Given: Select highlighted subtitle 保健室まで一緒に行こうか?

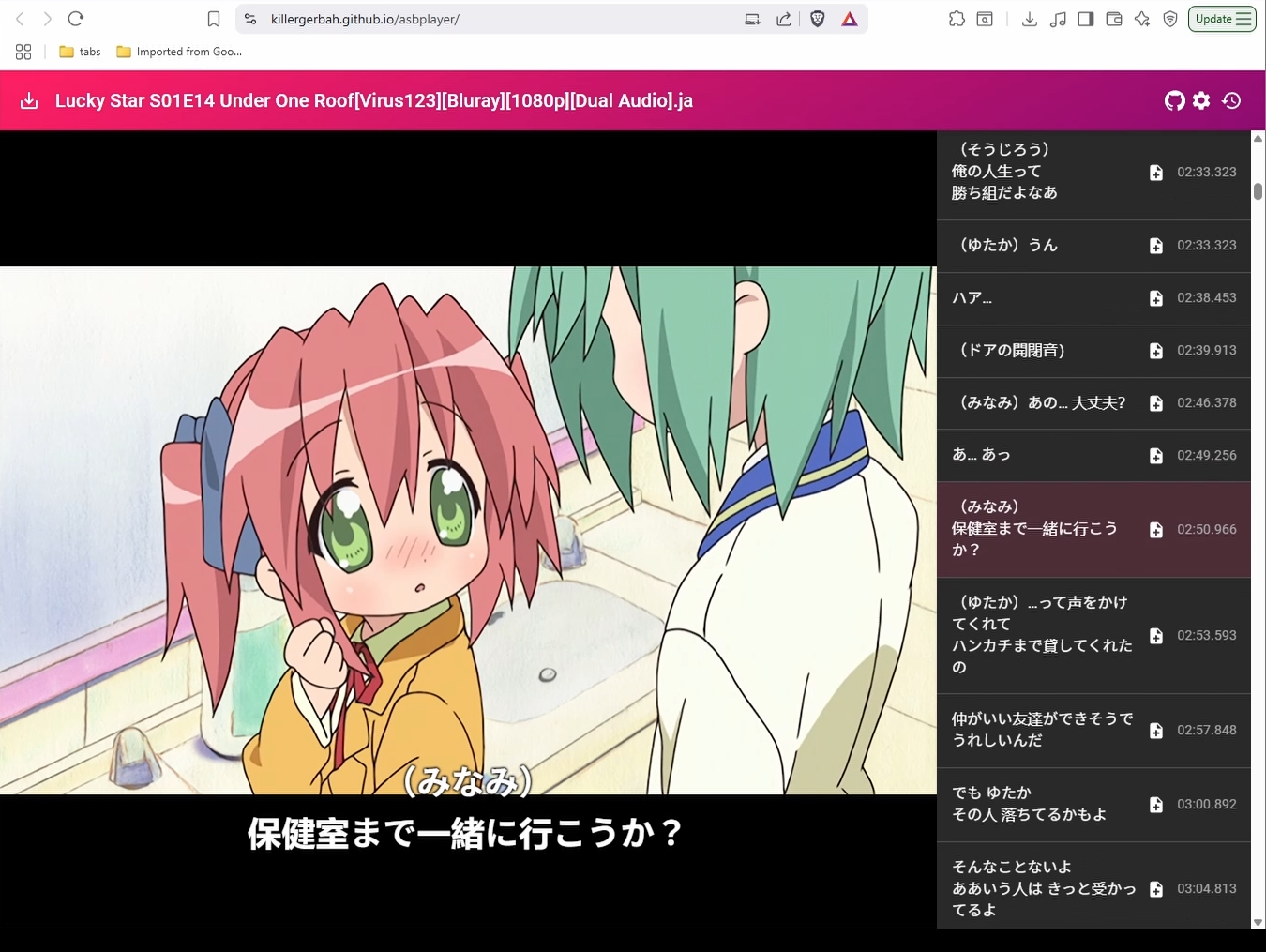Looking at the screenshot, I should coord(1093,530).
